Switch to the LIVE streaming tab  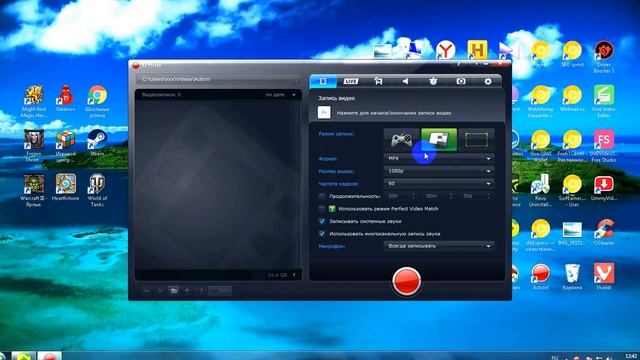click(351, 81)
